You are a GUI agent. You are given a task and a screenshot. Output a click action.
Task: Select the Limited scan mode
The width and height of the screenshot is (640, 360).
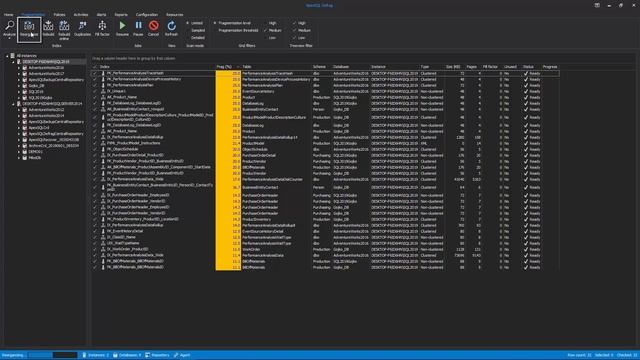(x=195, y=23)
